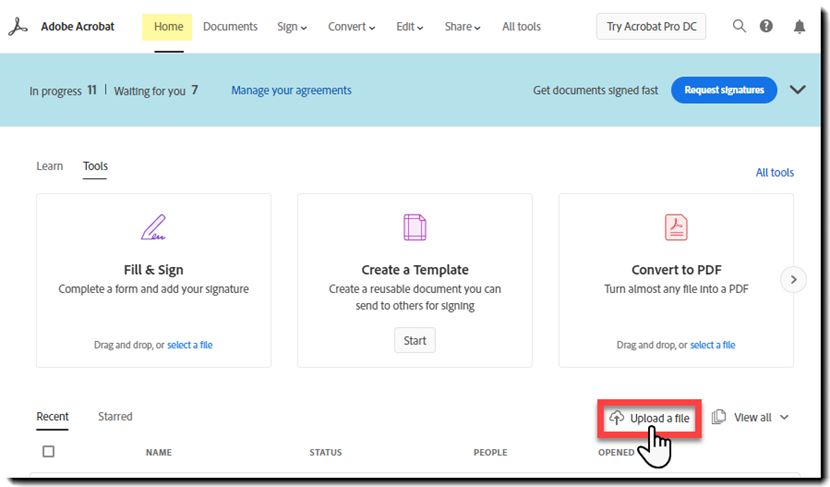Switch to the Learn tab

click(49, 166)
